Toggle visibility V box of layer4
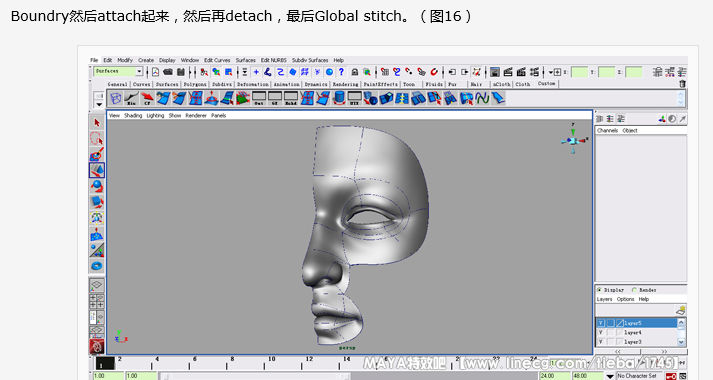This screenshot has width=713, height=380. pos(601,332)
